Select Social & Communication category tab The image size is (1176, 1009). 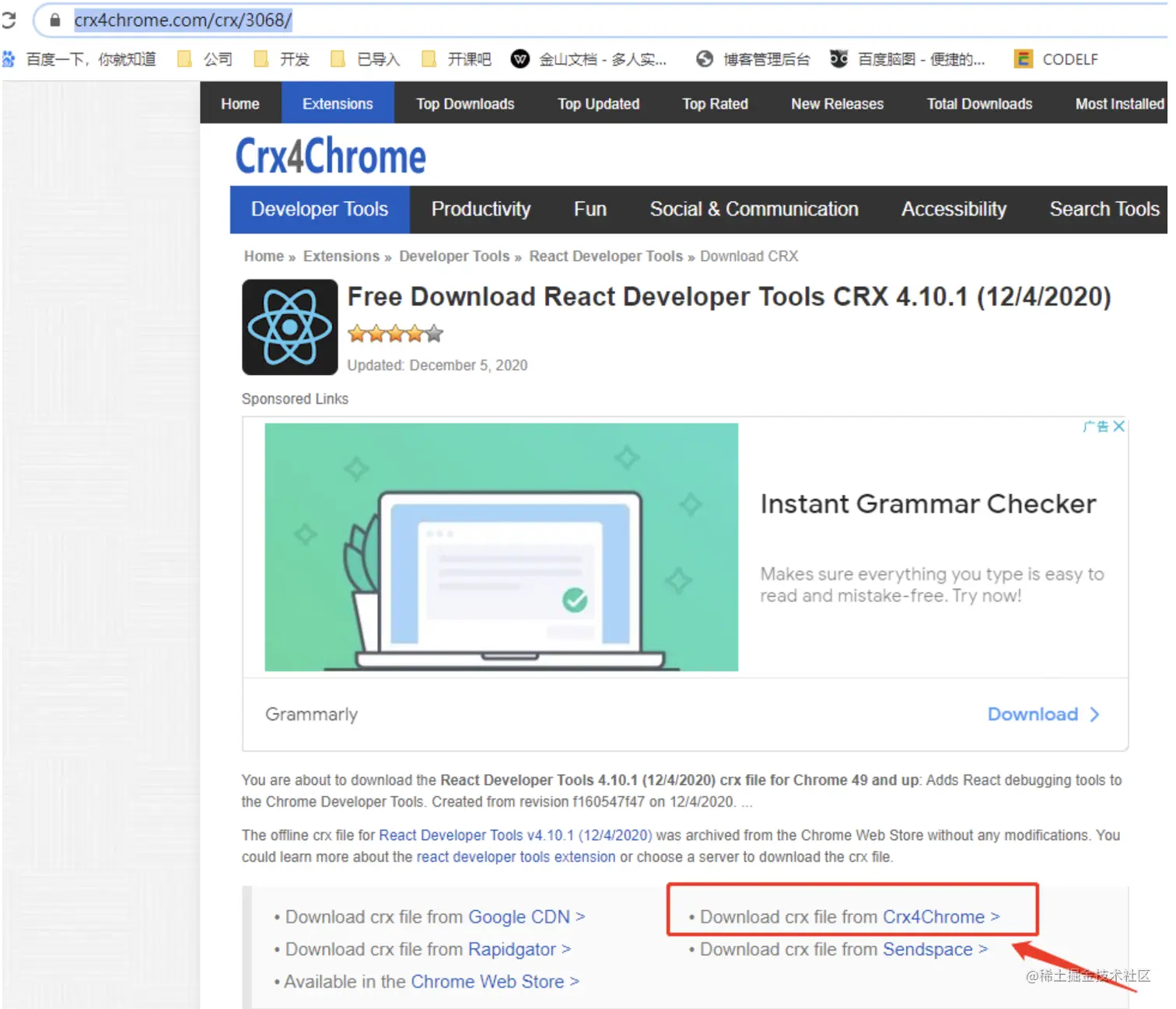[x=754, y=209]
